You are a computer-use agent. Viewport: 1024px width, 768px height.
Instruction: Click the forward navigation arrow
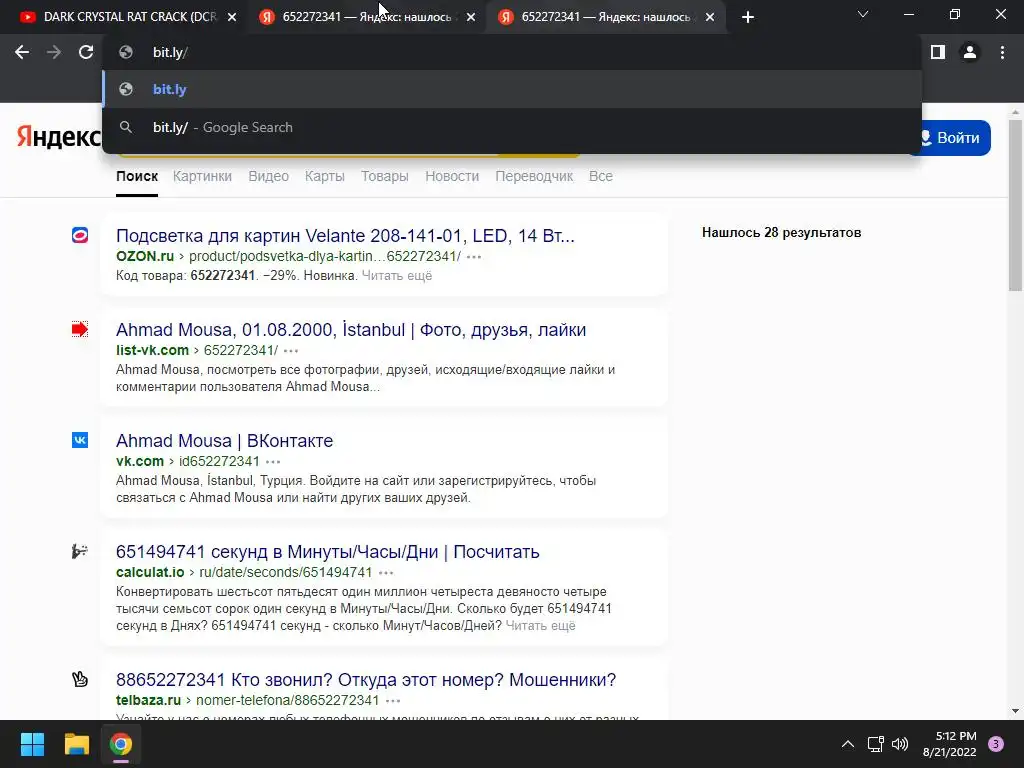[54, 52]
